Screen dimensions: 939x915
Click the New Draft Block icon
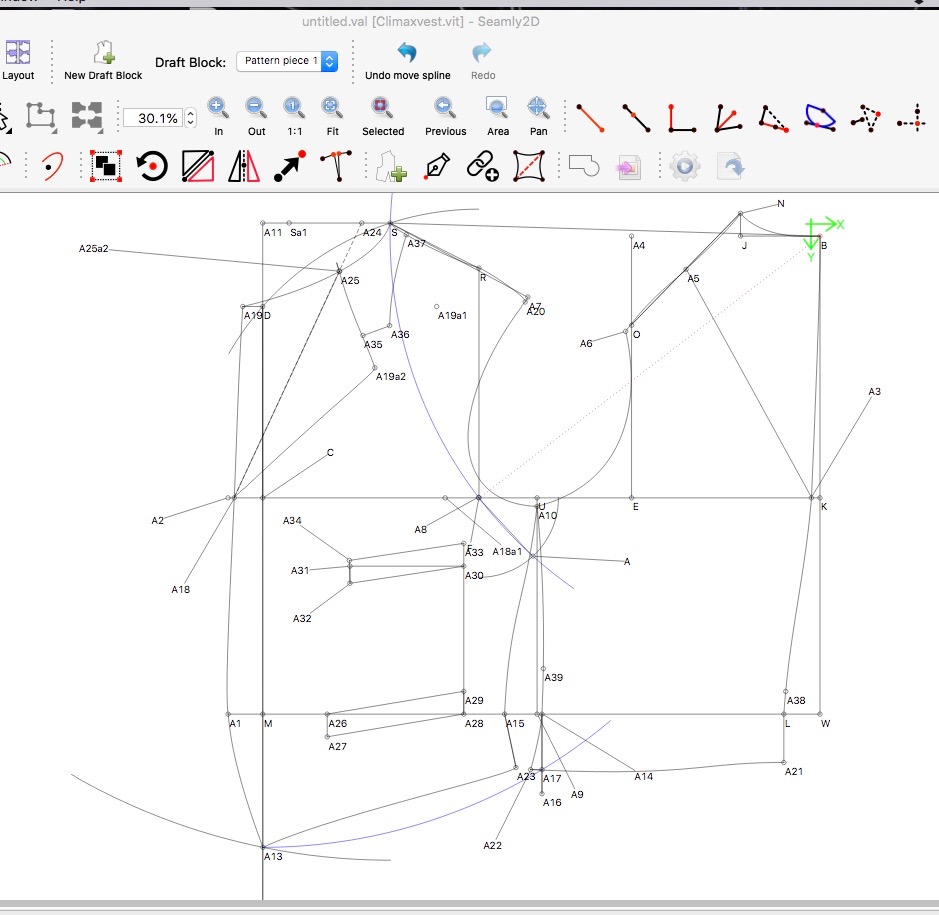pos(103,54)
